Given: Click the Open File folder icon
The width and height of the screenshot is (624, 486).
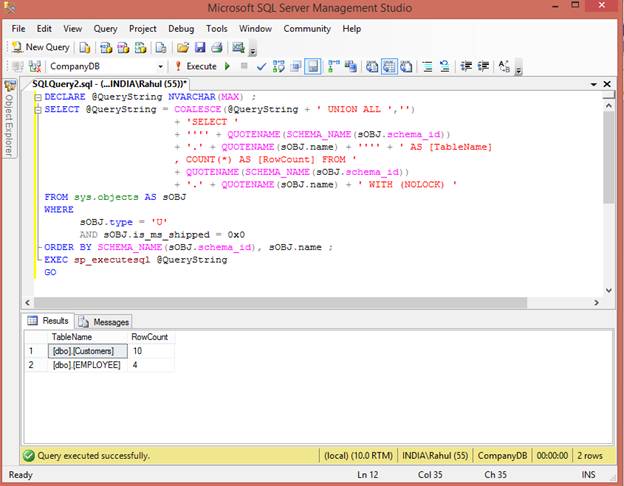Looking at the screenshot, I should coord(183,47).
